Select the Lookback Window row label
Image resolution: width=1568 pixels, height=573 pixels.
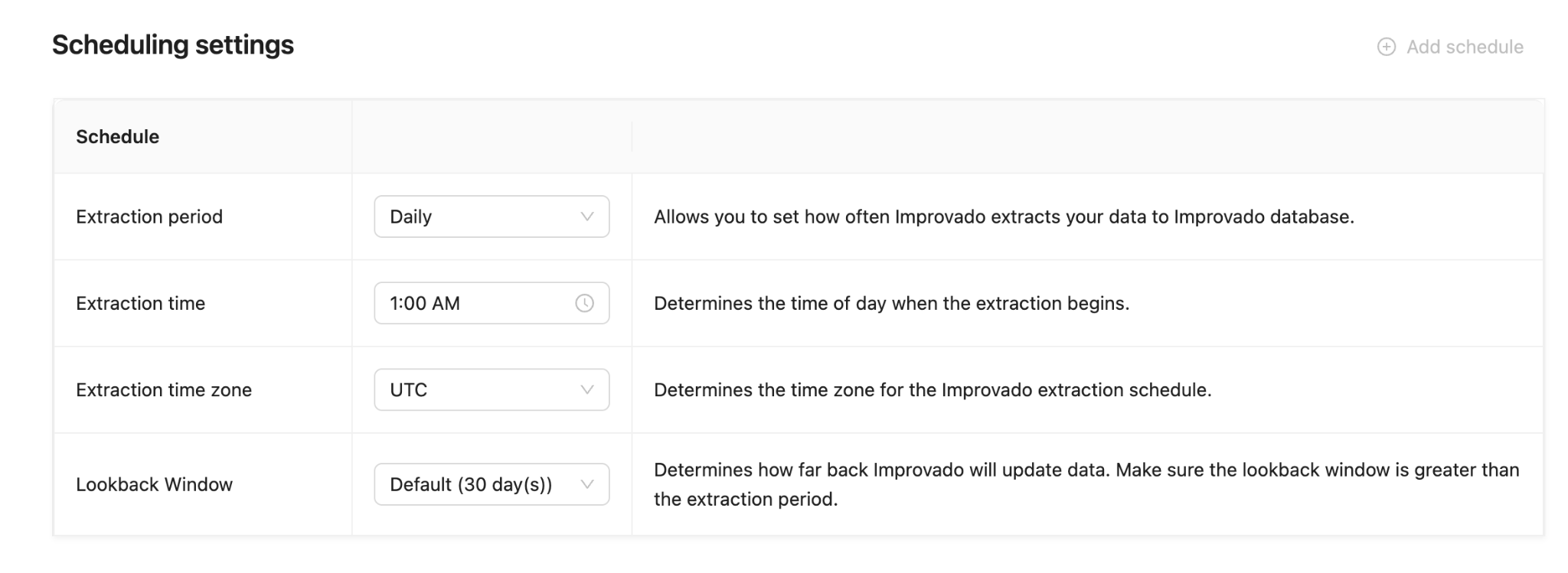(154, 484)
